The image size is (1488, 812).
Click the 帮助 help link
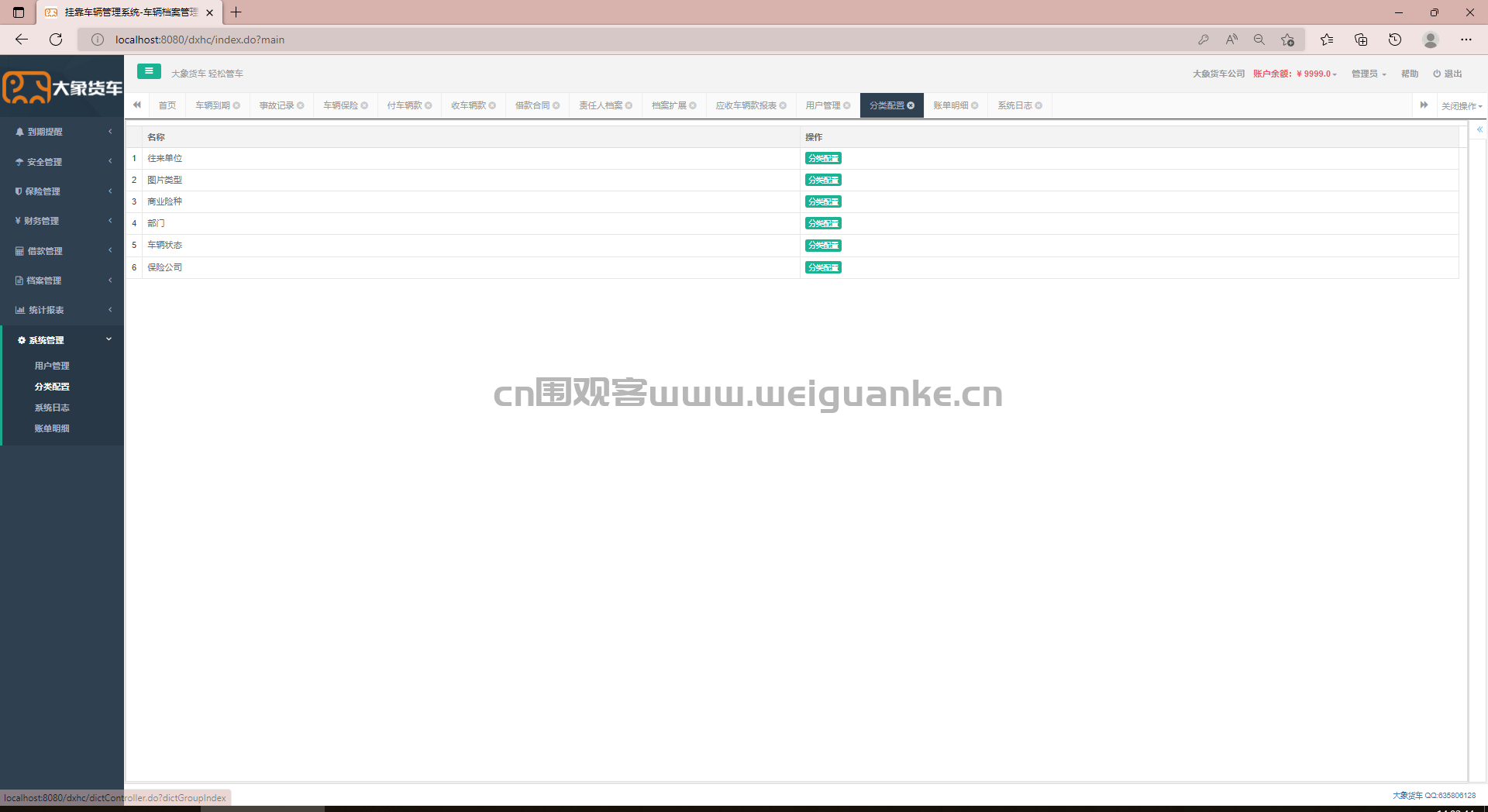click(1410, 74)
